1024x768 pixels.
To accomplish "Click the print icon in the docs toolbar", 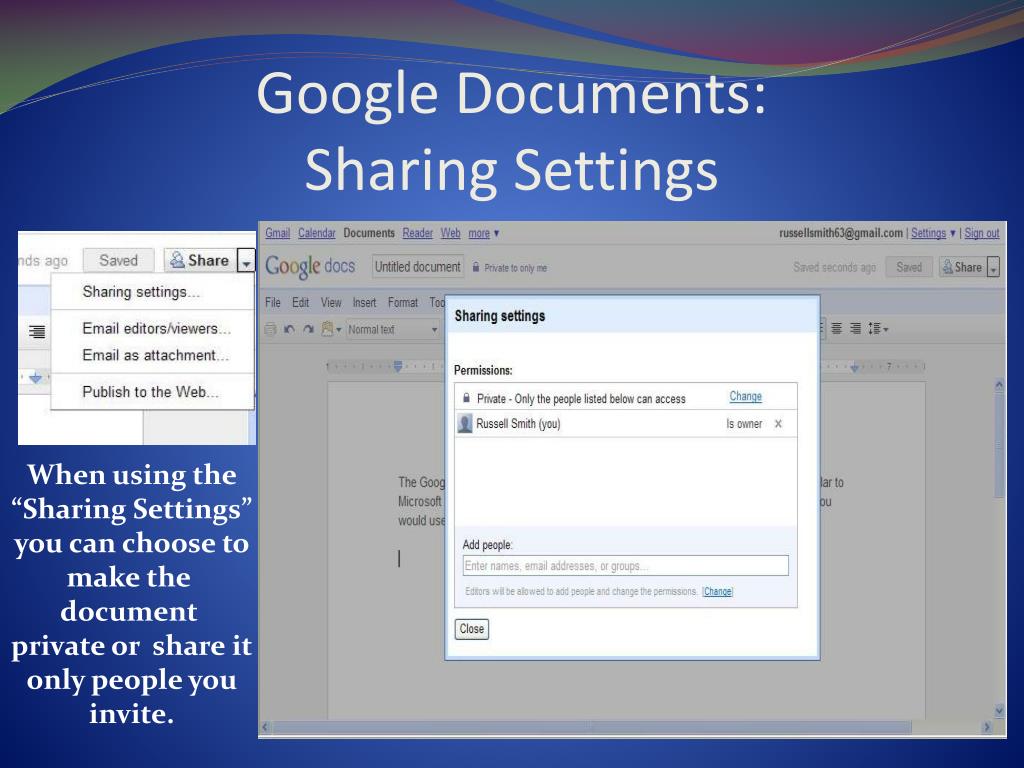I will (x=270, y=329).
